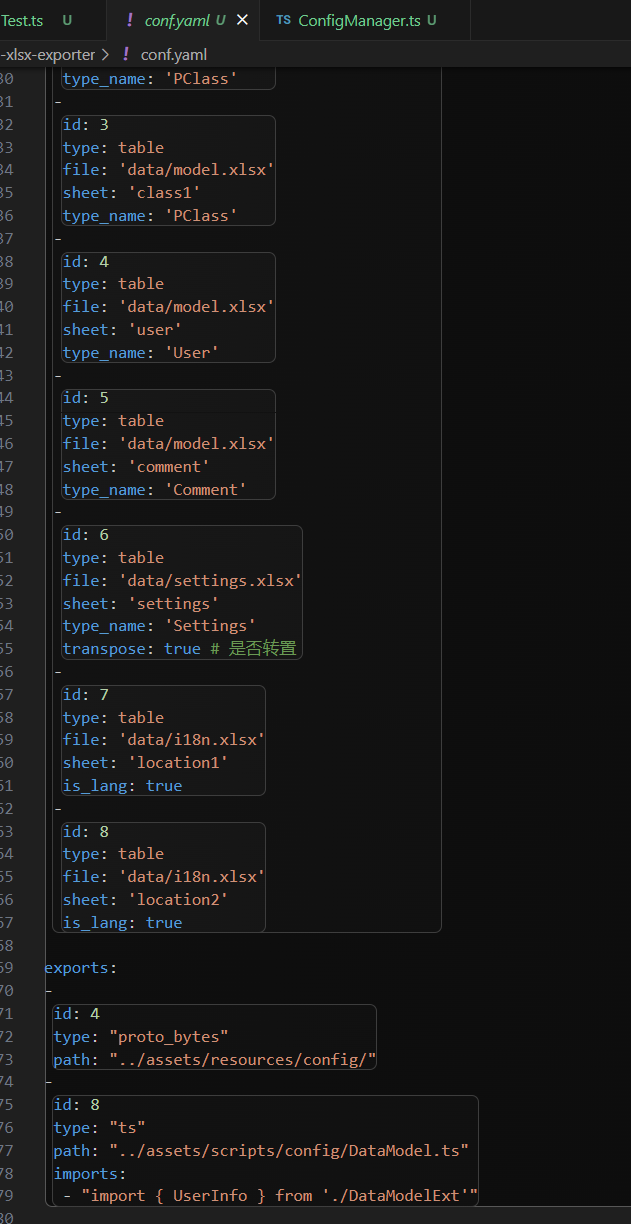The image size is (631, 1224).
Task: Open the conf.yaml breadcrumb item
Action: (173, 55)
